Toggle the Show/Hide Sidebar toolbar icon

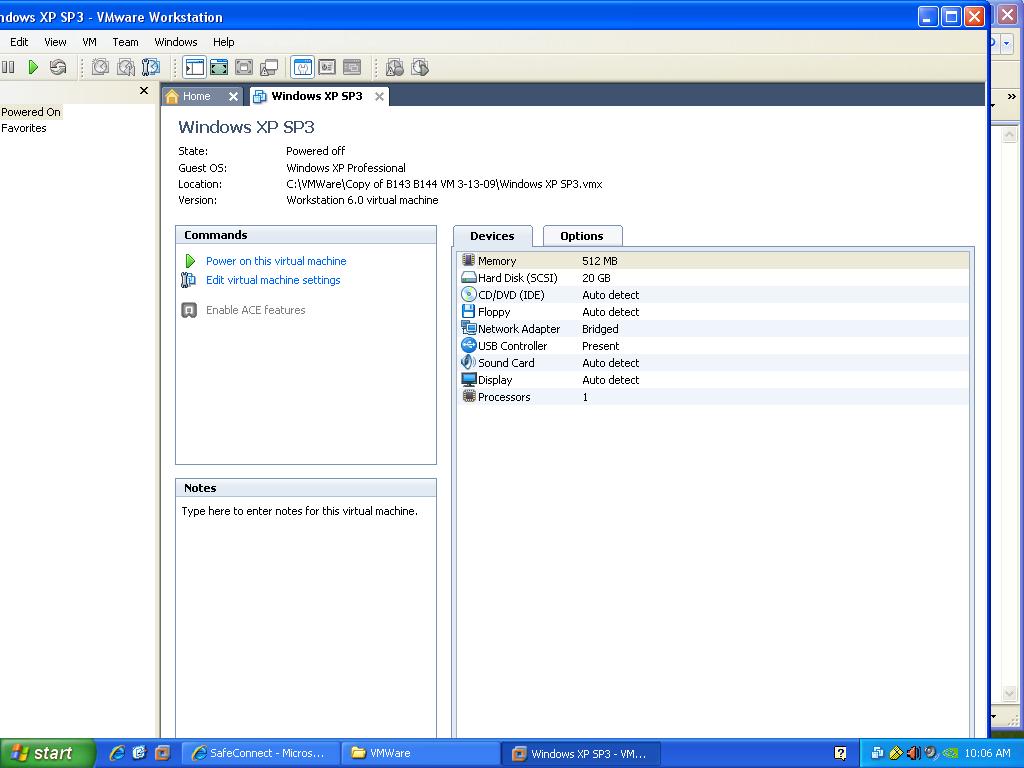tap(195, 67)
